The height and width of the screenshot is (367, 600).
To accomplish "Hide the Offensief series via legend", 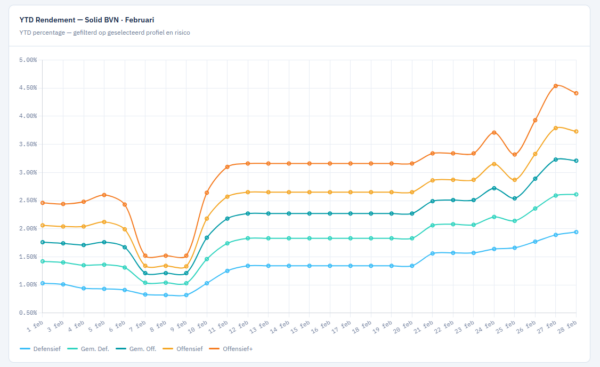I will pyautogui.click(x=183, y=349).
